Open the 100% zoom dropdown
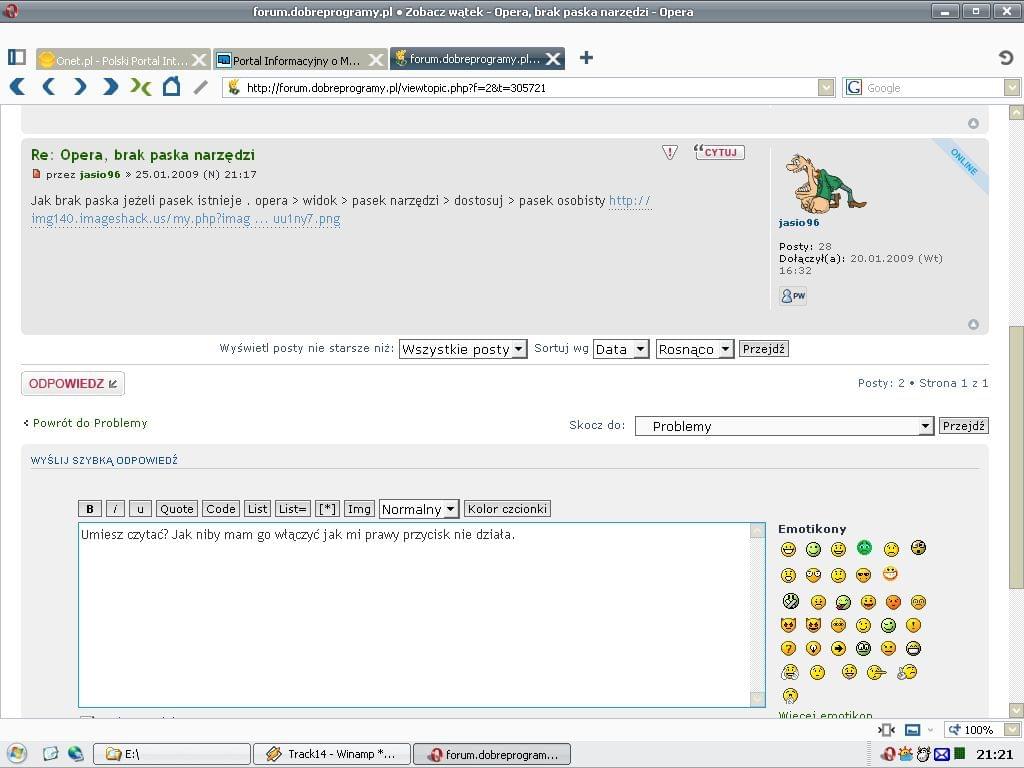 [x=1012, y=730]
